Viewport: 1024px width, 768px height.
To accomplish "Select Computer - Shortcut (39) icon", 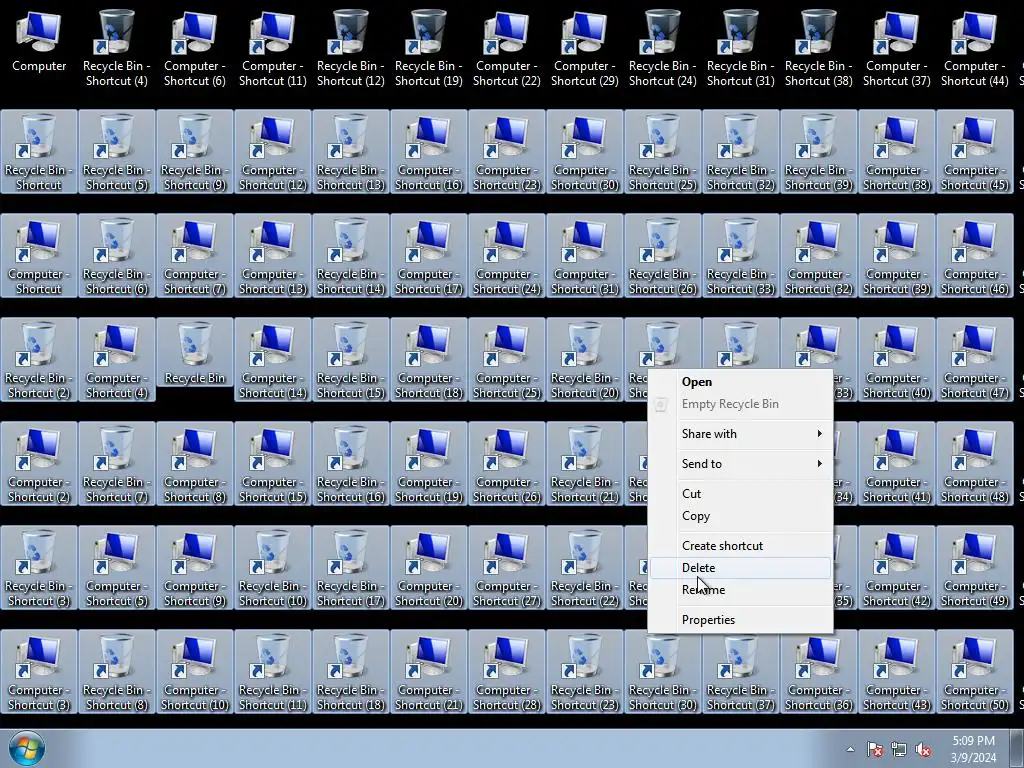I will pos(897,255).
